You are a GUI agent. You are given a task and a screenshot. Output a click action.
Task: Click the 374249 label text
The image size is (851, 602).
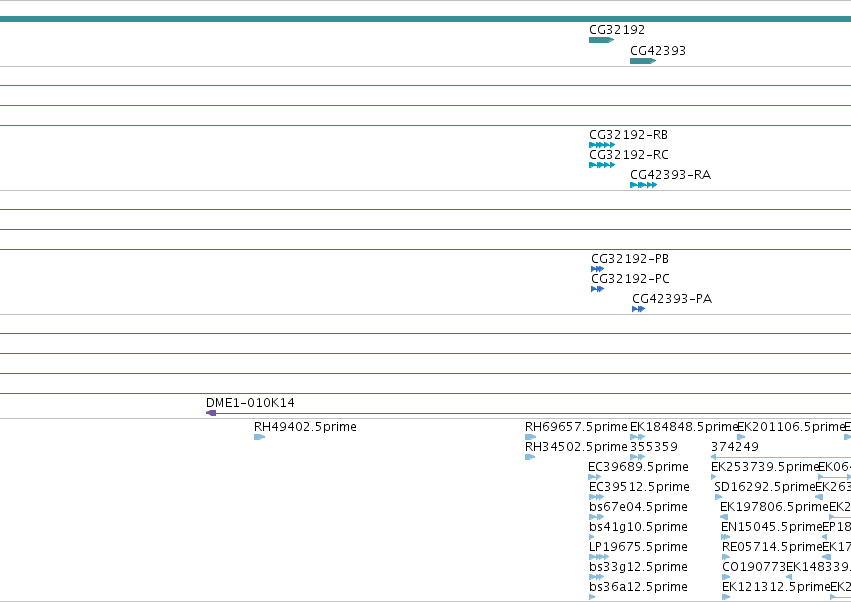click(735, 447)
